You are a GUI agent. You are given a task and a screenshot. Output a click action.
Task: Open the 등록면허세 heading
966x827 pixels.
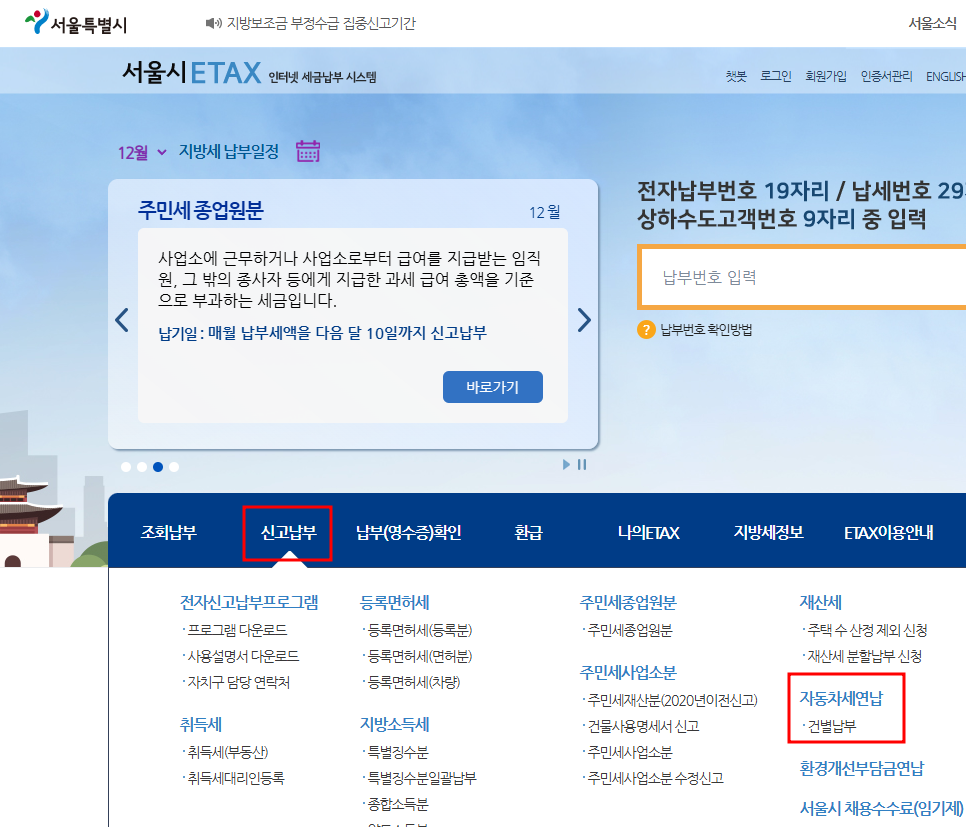point(395,602)
